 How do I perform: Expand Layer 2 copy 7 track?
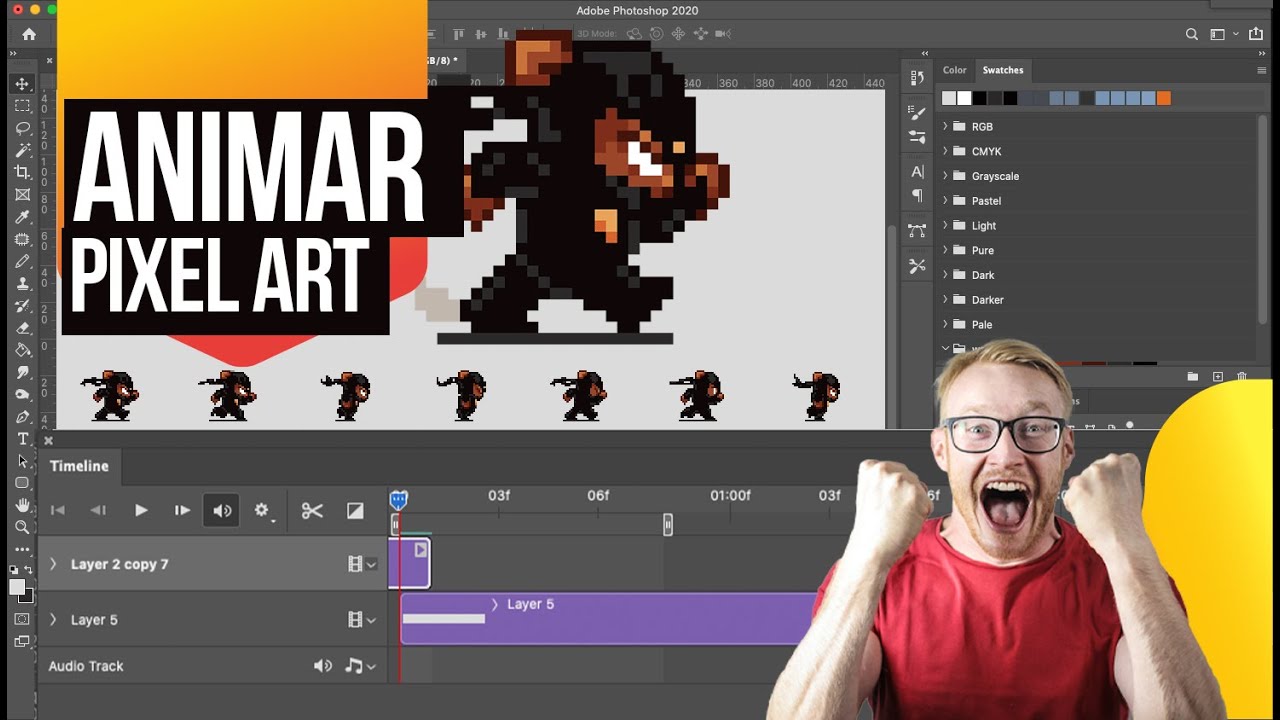coord(53,564)
